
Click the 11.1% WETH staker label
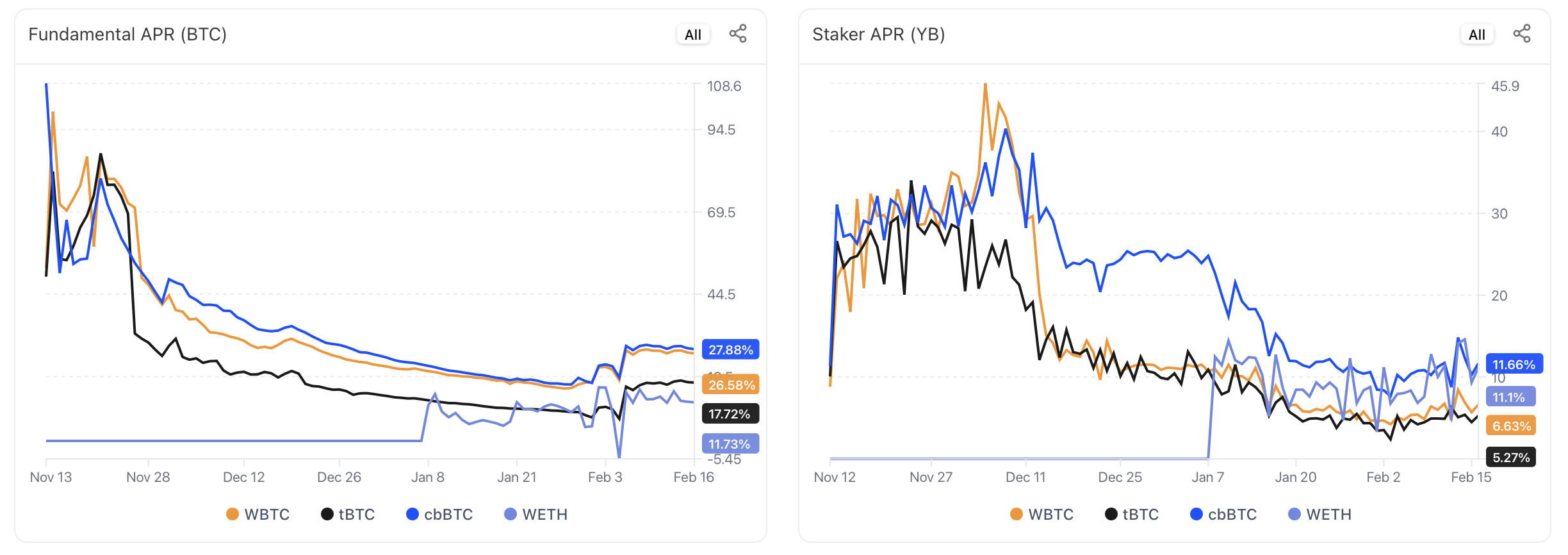[1511, 397]
